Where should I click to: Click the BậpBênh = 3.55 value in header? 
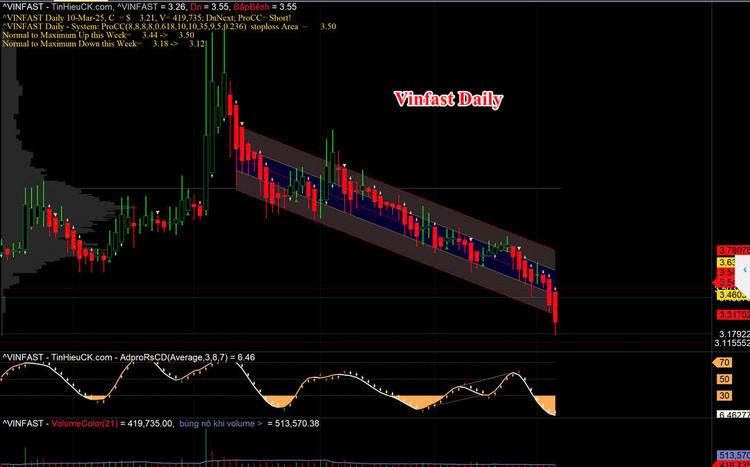[x=265, y=7]
